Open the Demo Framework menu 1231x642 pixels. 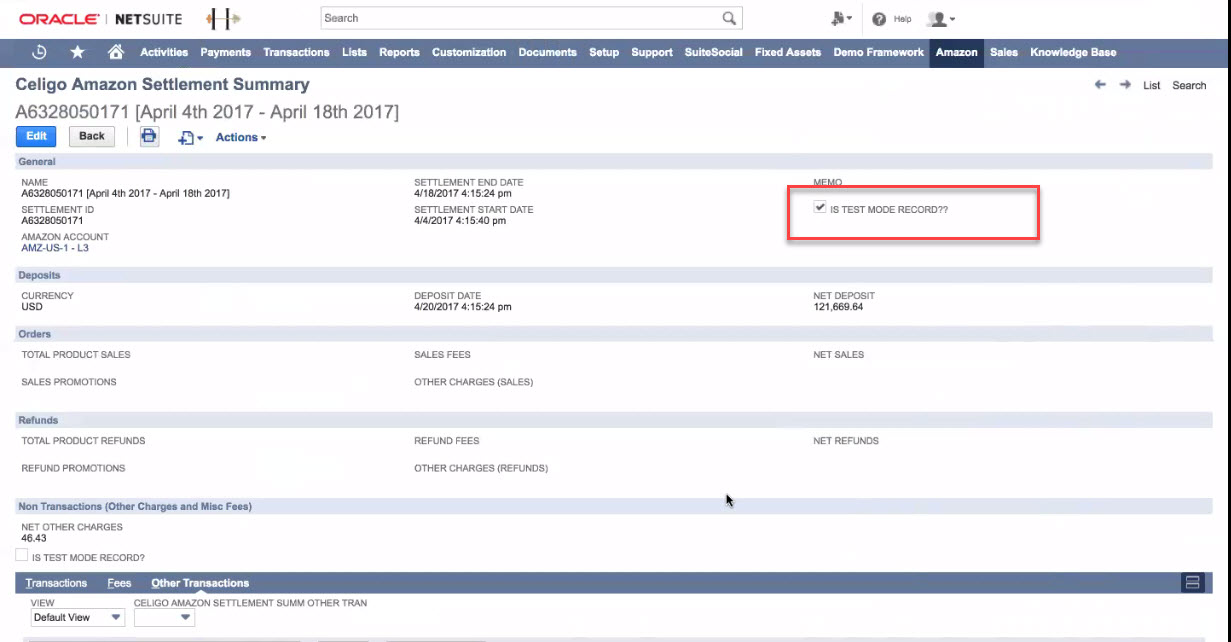coord(879,52)
